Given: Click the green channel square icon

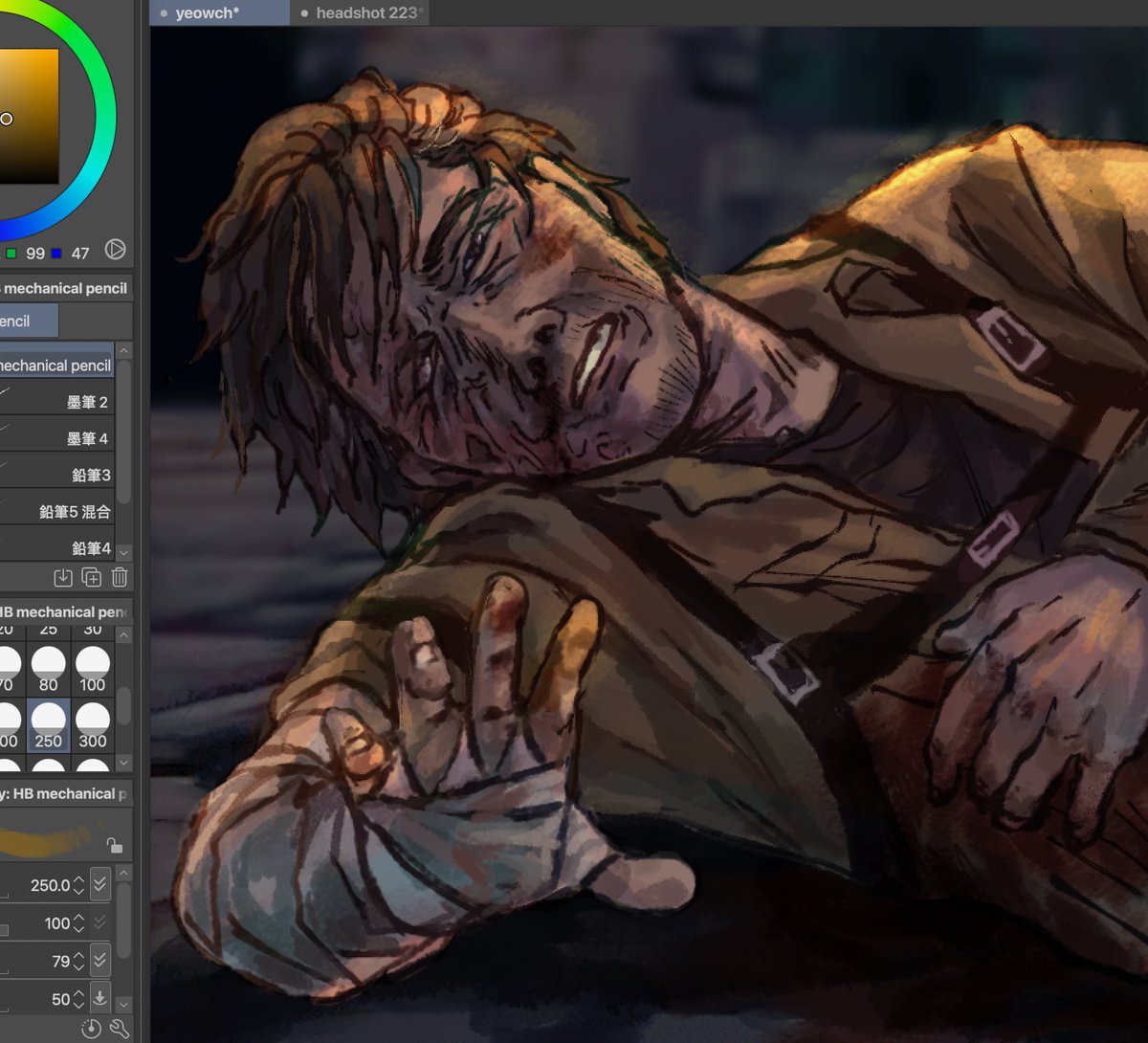Looking at the screenshot, I should (11, 254).
